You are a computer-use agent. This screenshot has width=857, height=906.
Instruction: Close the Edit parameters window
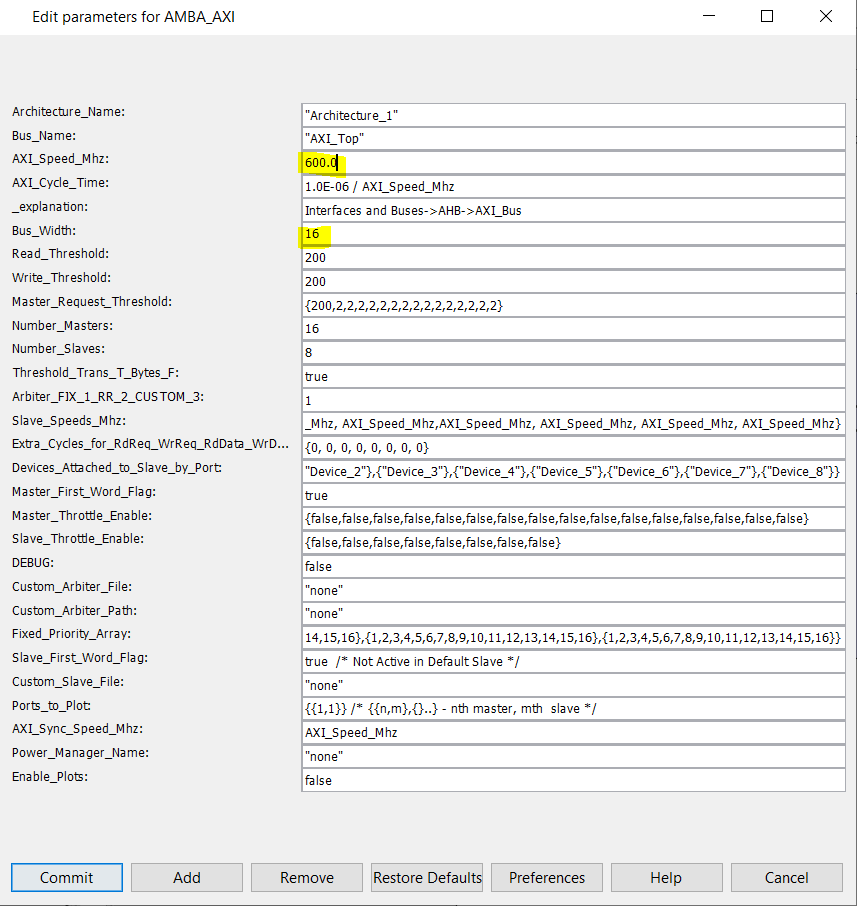(x=826, y=16)
